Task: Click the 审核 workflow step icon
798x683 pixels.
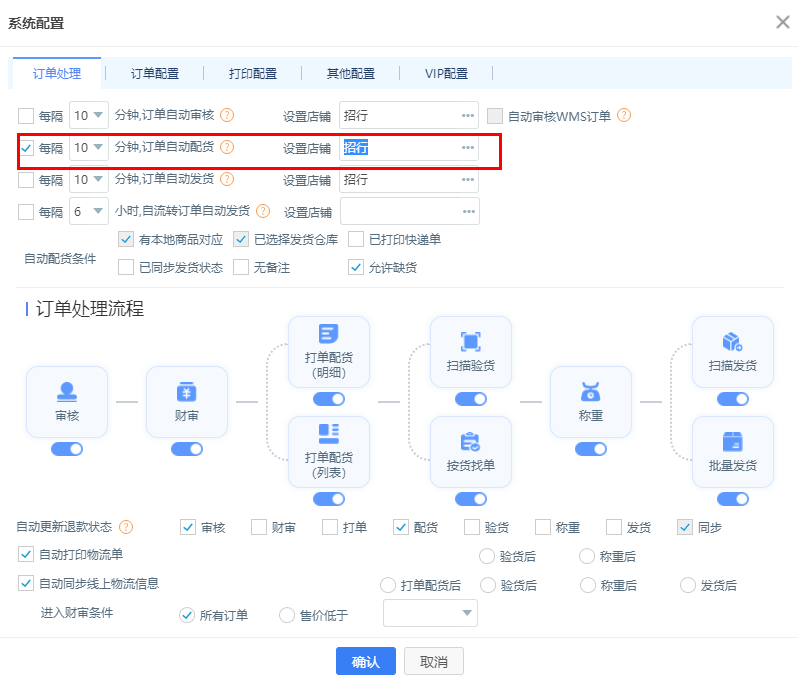Action: pyautogui.click(x=67, y=392)
